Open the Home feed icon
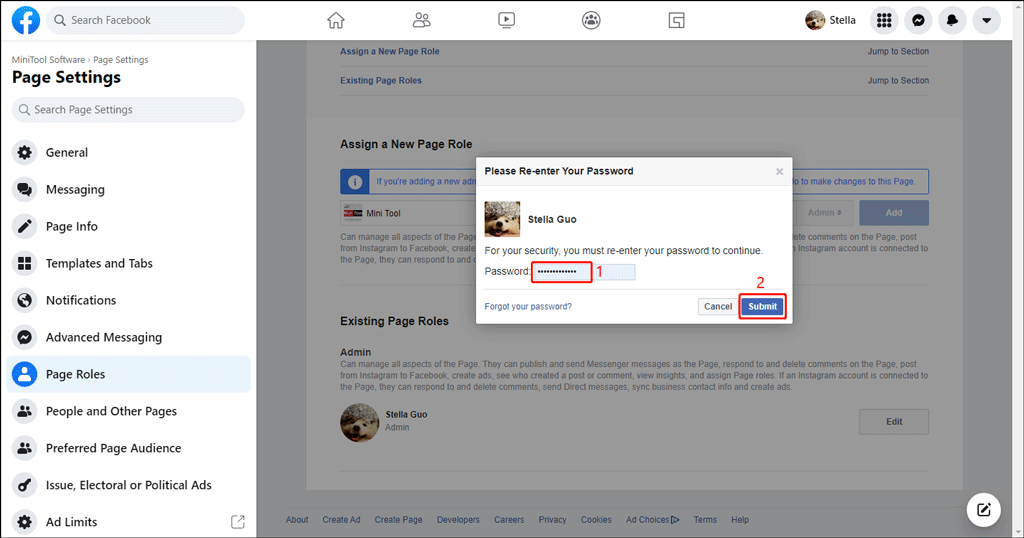Image resolution: width=1024 pixels, height=538 pixels. pyautogui.click(x=336, y=20)
